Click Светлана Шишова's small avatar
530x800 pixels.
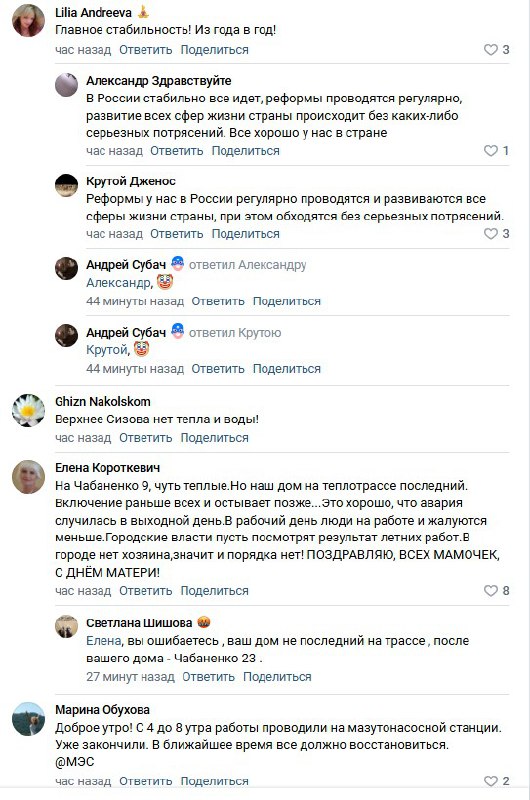click(66, 627)
